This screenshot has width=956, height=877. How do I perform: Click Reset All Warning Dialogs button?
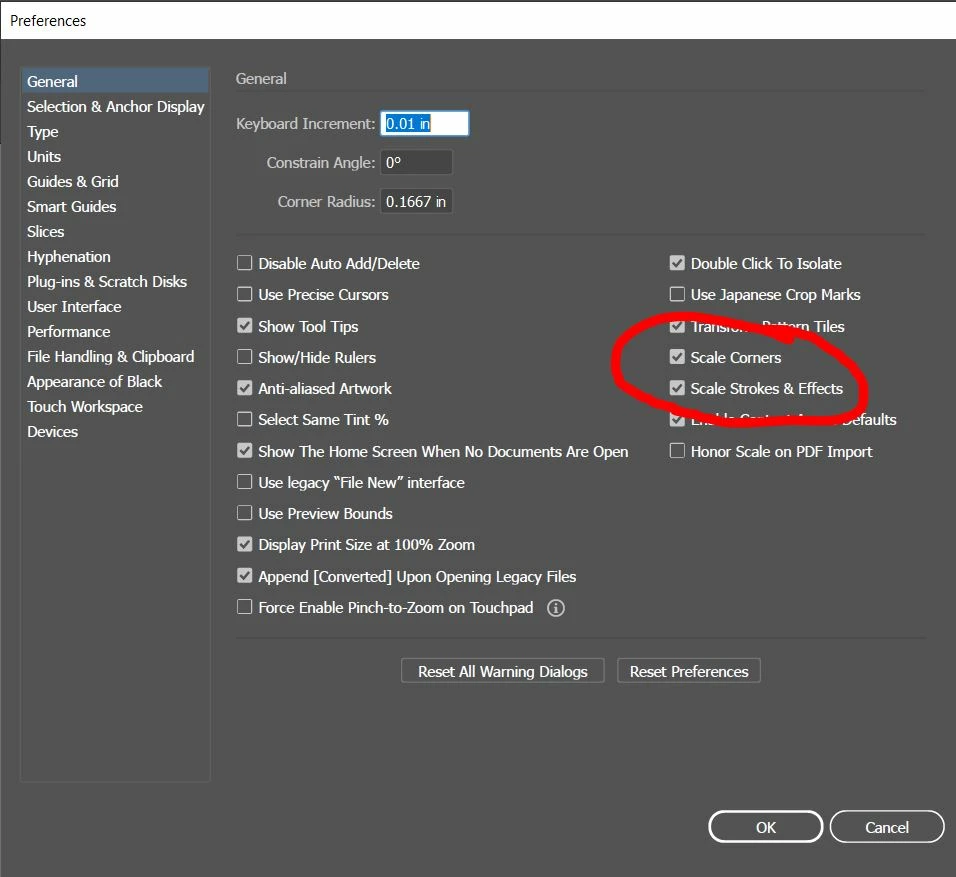(502, 671)
